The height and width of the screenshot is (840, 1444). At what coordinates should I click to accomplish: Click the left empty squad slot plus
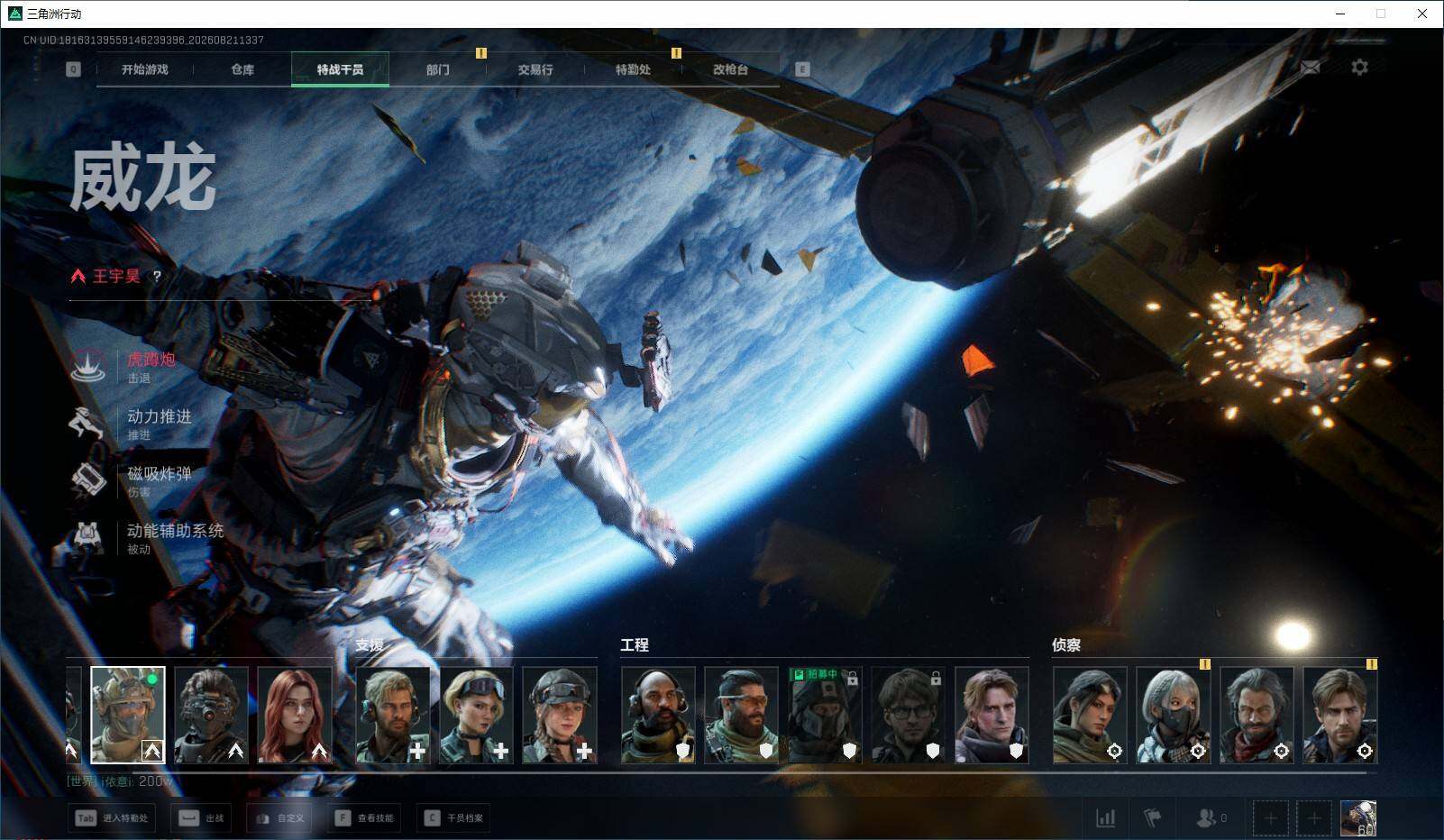(x=1270, y=818)
